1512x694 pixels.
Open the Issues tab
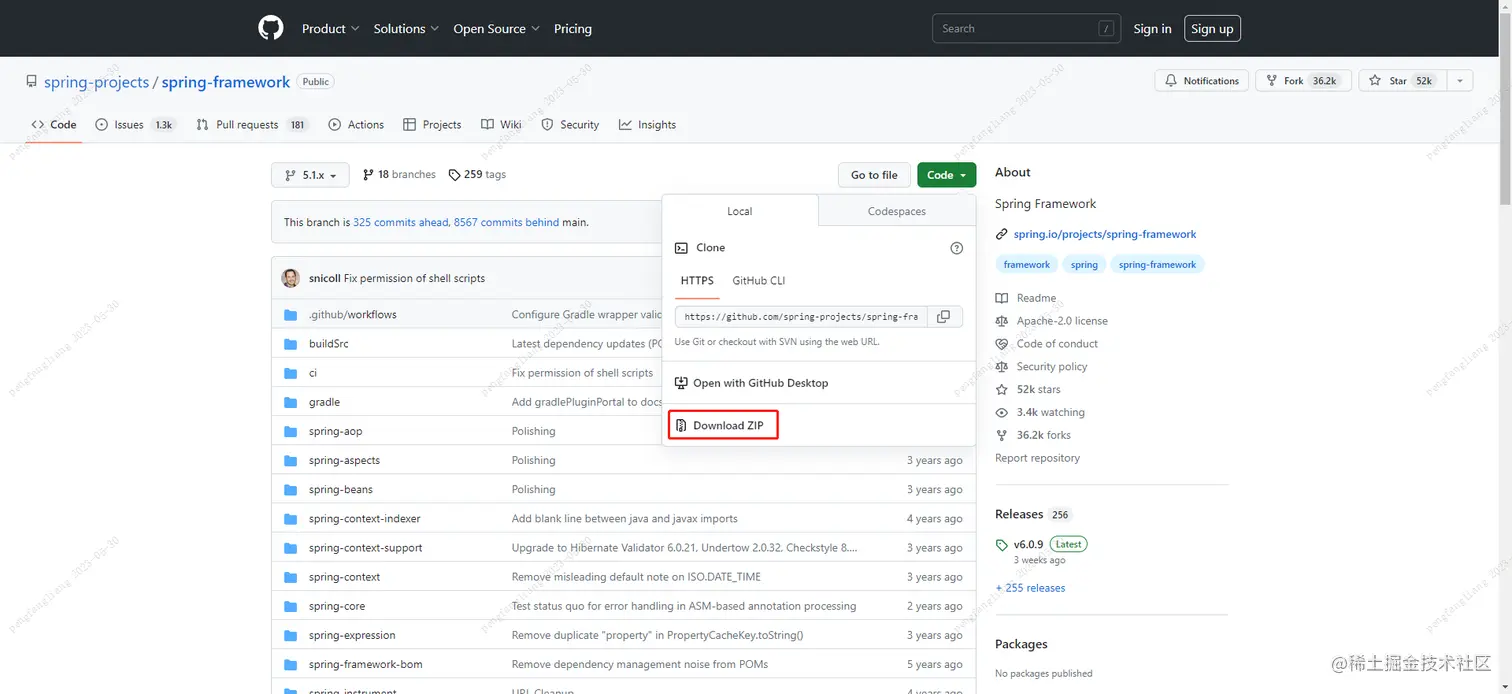pos(135,125)
